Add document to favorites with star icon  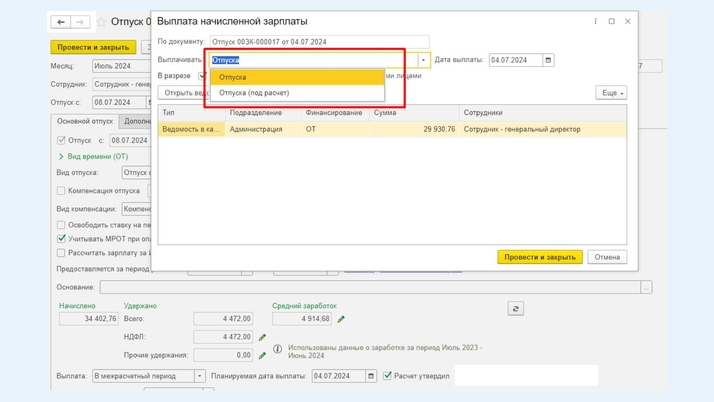tap(101, 22)
